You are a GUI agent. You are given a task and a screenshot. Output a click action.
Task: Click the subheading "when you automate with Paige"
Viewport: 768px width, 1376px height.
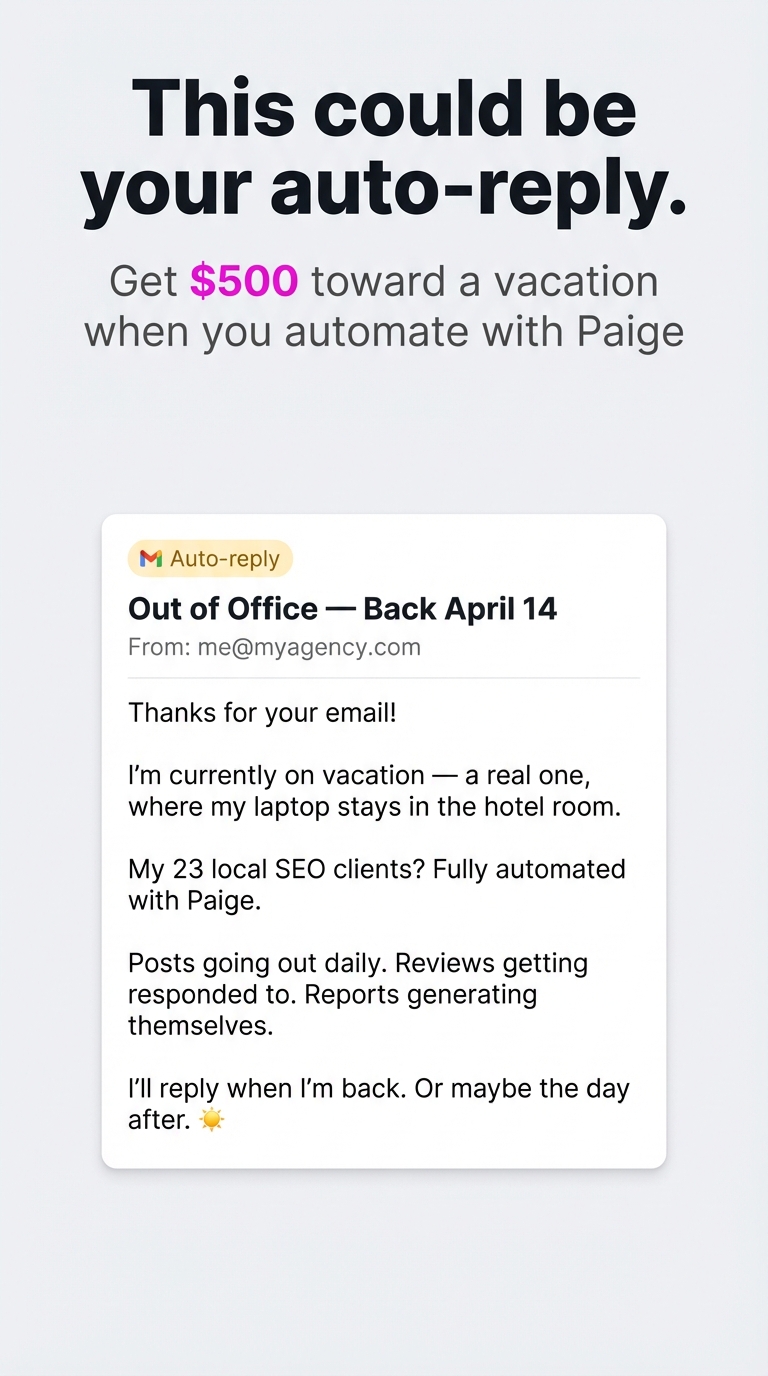click(x=384, y=333)
